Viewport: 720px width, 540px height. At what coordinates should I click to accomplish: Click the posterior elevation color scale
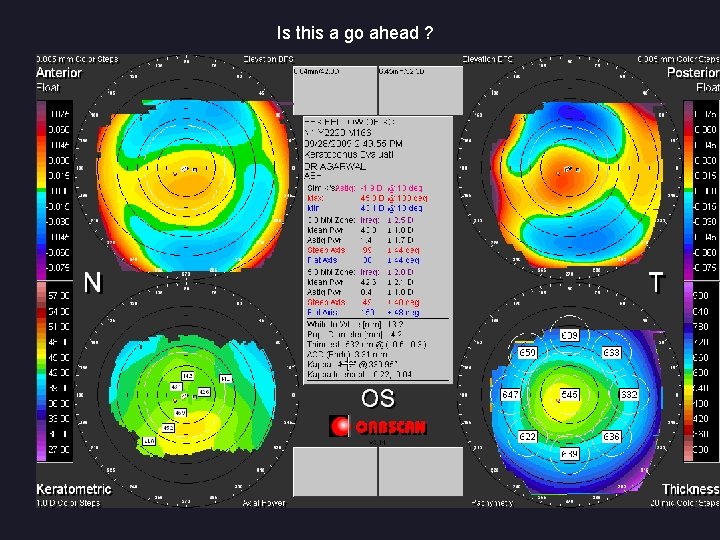[700, 190]
